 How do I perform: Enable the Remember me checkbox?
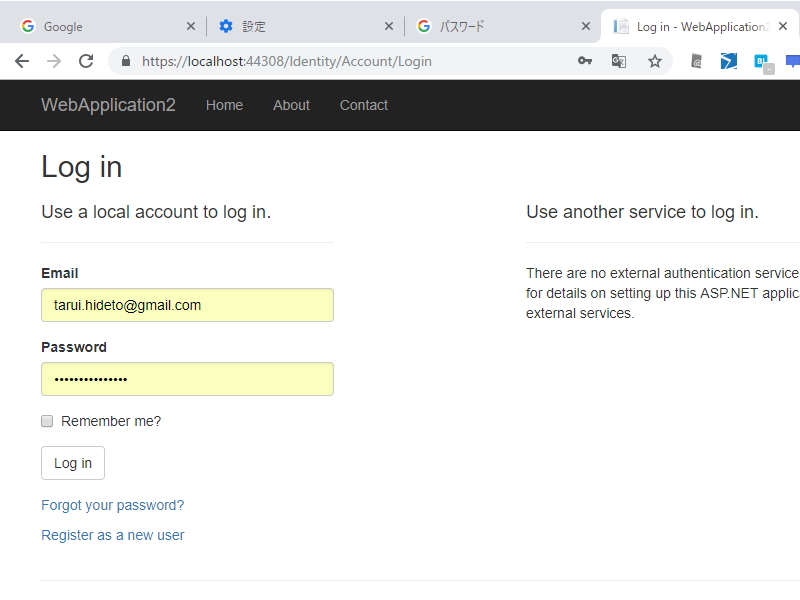point(46,421)
